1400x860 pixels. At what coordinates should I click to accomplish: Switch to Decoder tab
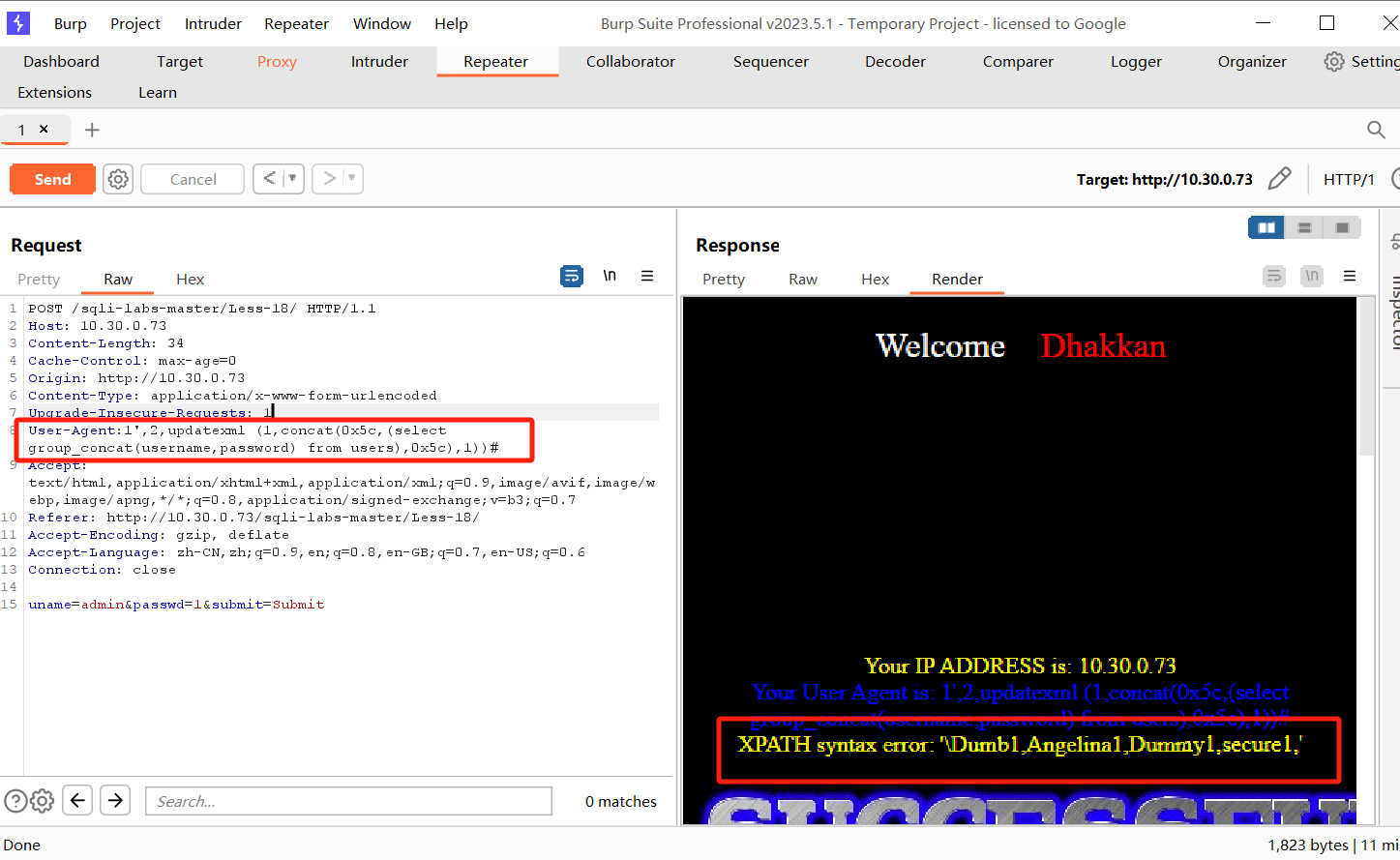tap(895, 61)
